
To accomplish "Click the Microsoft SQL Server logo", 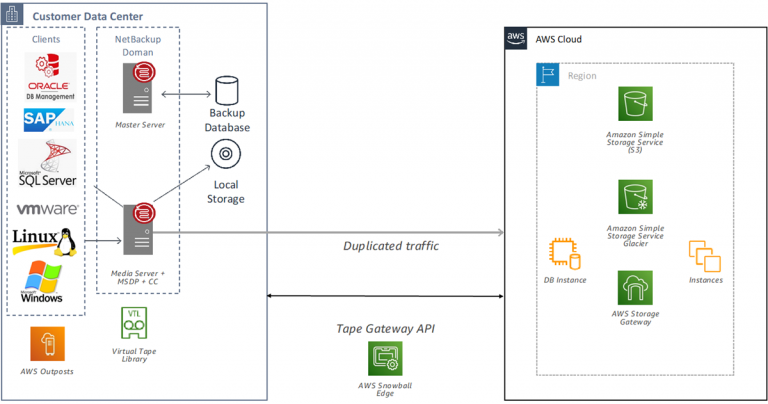I will tap(47, 167).
